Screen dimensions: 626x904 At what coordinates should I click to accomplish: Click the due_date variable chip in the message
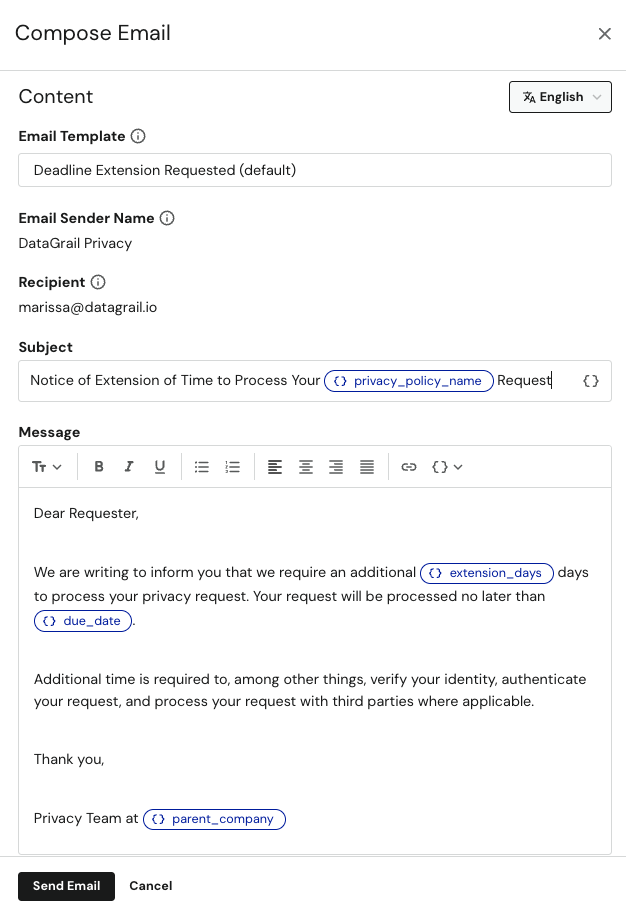pos(83,620)
